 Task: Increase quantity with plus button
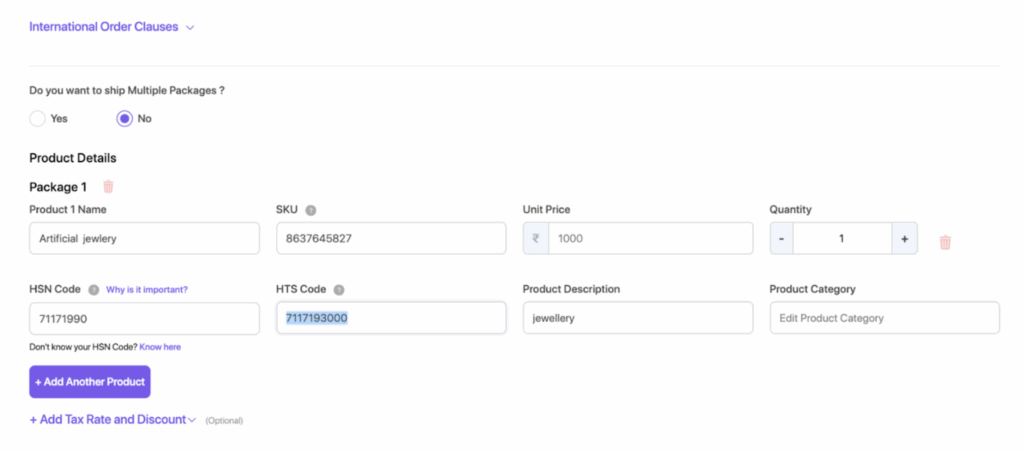904,239
